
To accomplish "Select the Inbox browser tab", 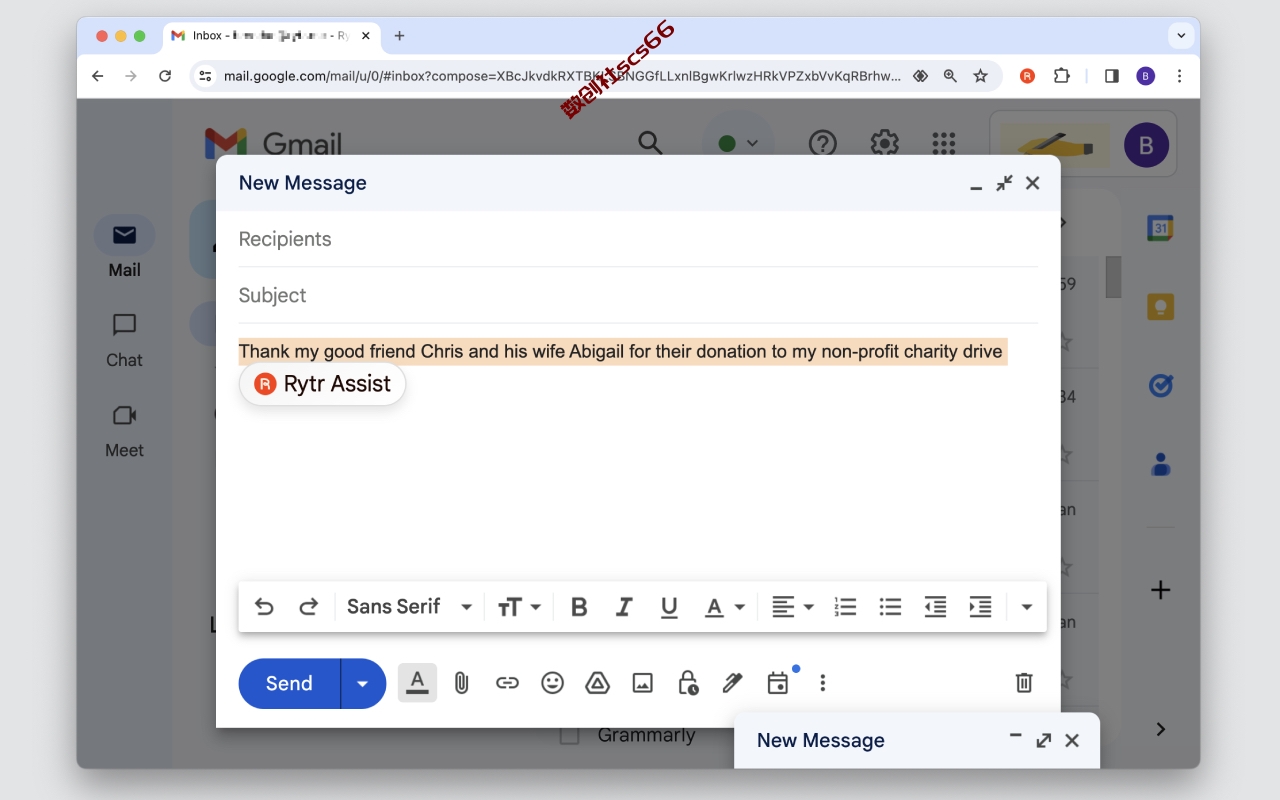I will (x=271, y=36).
